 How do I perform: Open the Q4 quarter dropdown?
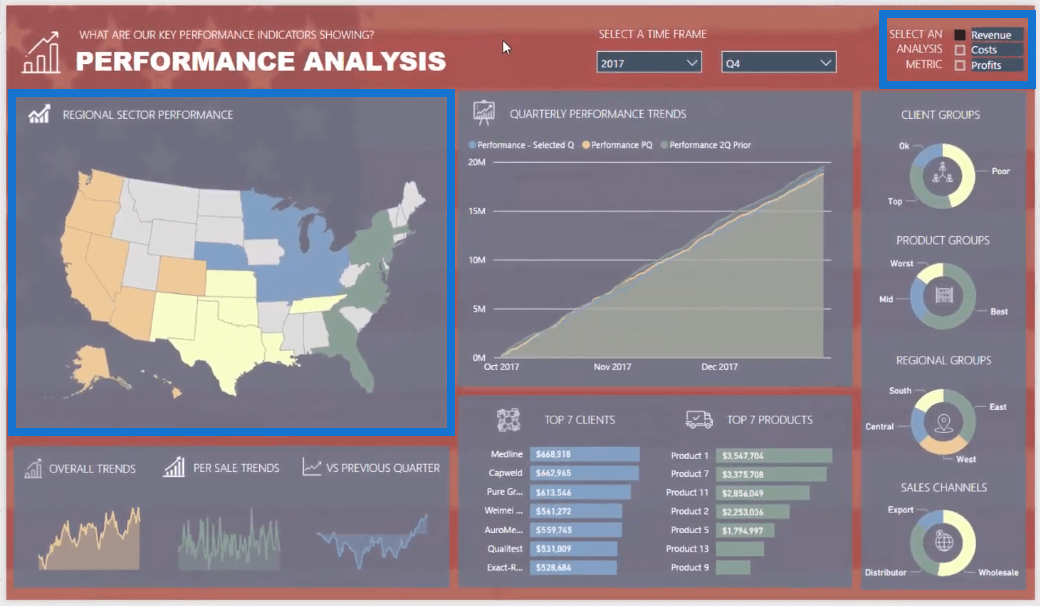click(x=778, y=62)
